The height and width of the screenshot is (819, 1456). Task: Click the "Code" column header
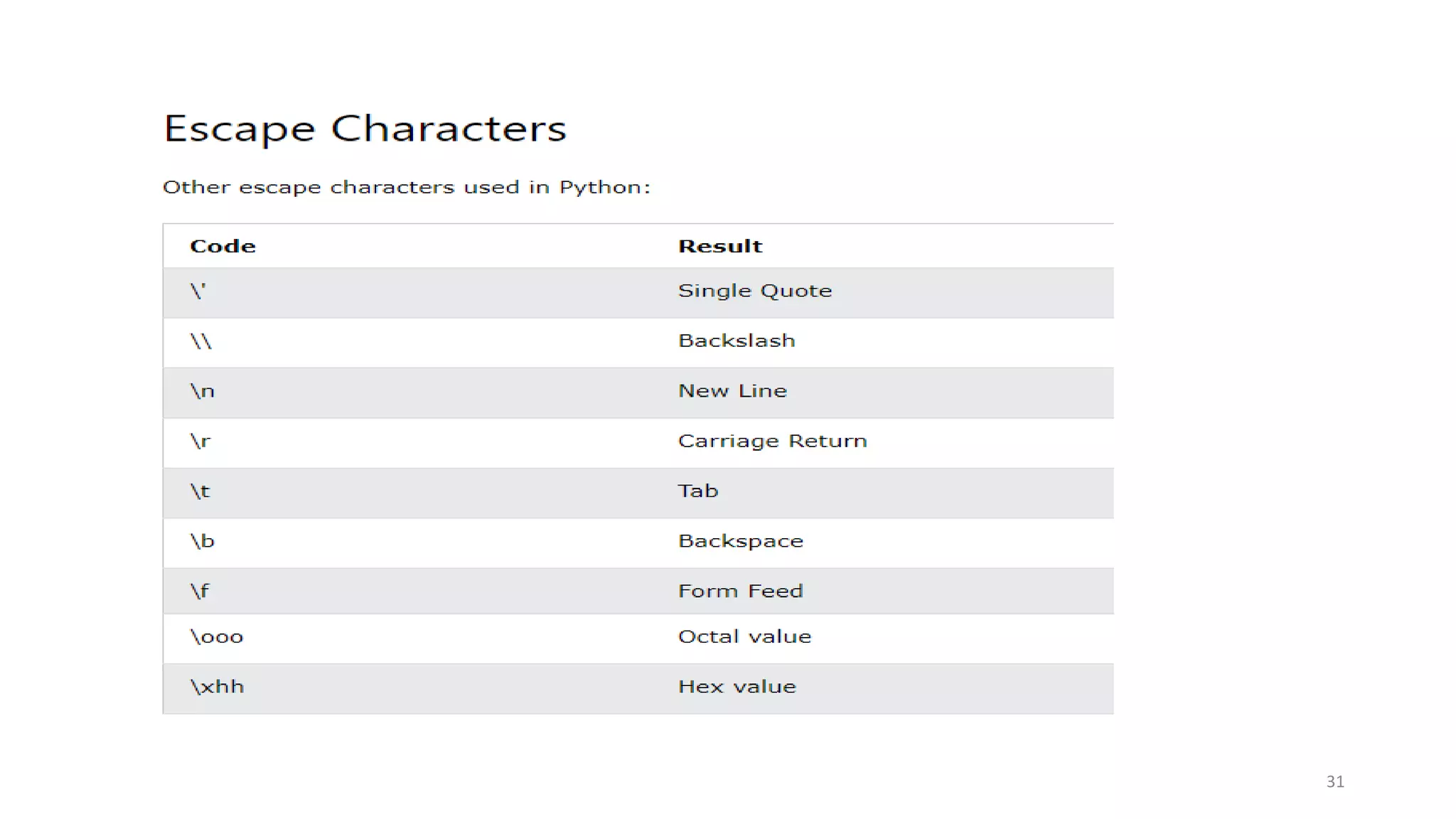point(223,246)
